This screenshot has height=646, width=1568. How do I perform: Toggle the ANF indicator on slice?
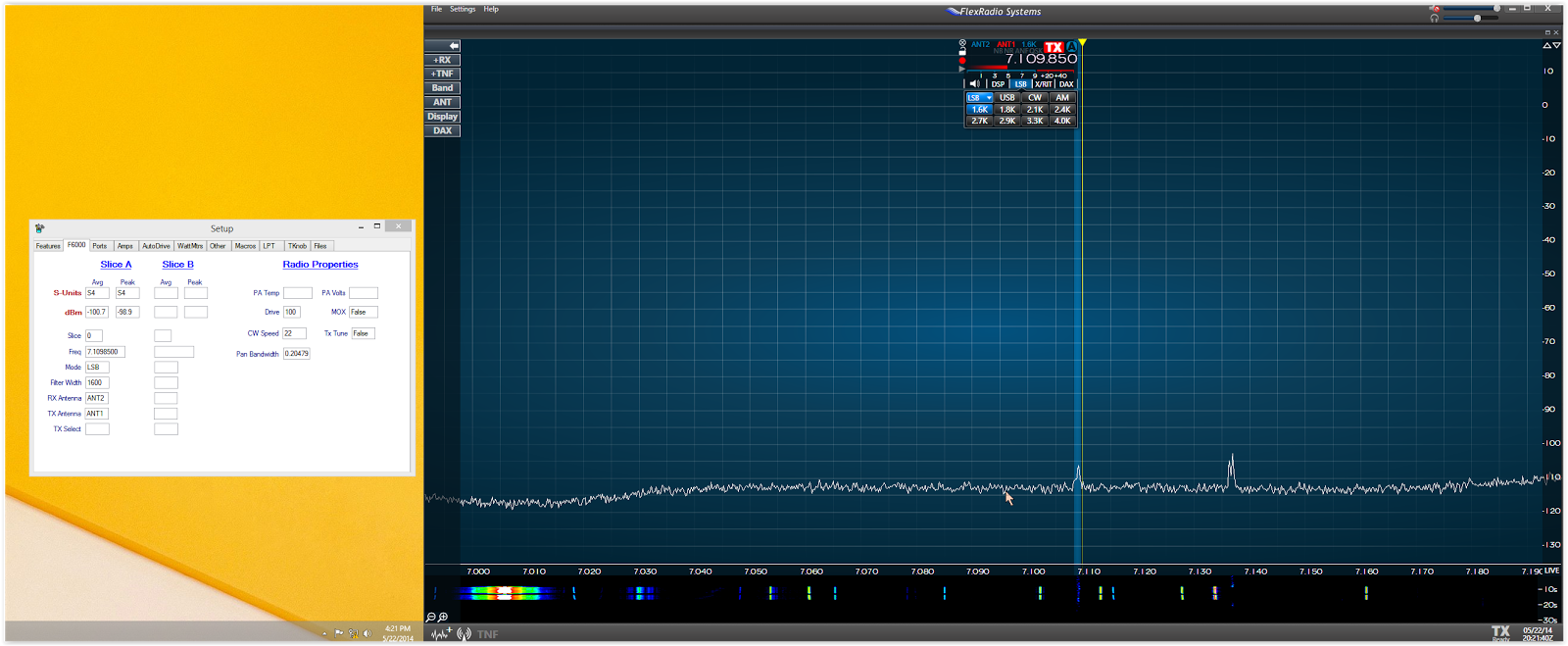point(1022,51)
